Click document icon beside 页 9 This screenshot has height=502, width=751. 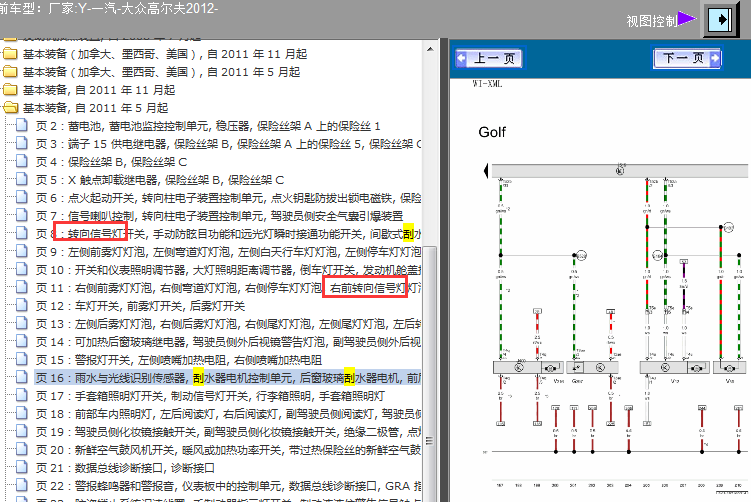(x=22, y=251)
